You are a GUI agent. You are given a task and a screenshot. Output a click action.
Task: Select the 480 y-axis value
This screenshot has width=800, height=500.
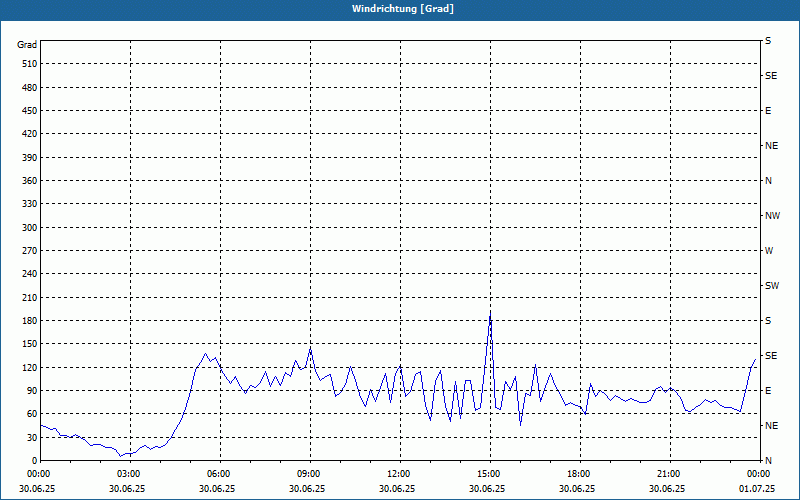(30, 88)
